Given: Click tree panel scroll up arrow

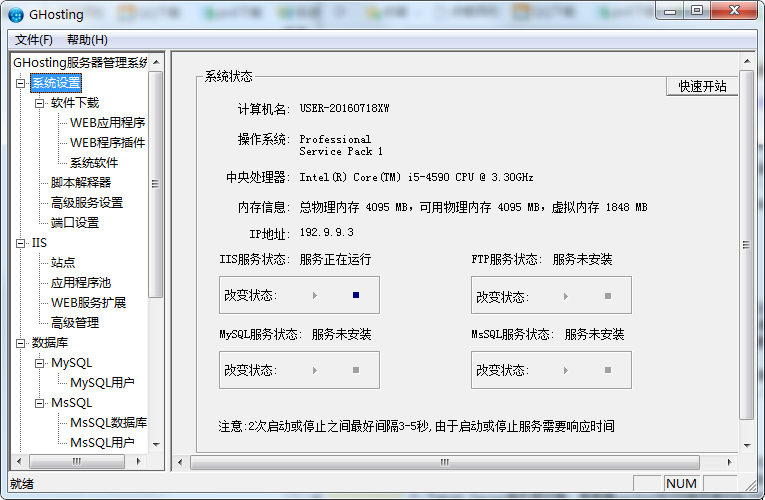Looking at the screenshot, I should pos(156,62).
